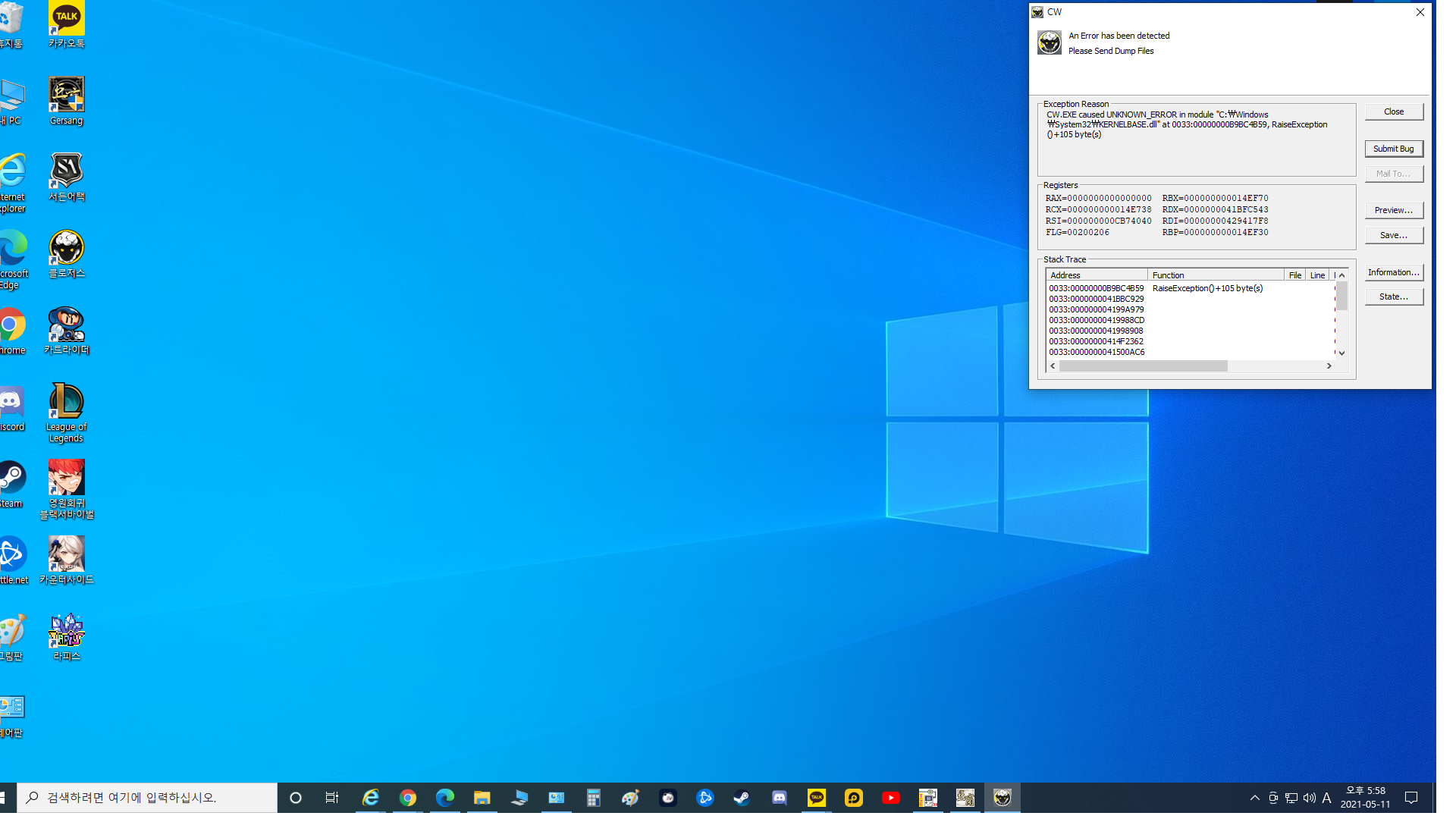Click Close button in CW error dialog
The height and width of the screenshot is (819, 1456).
coord(1393,111)
